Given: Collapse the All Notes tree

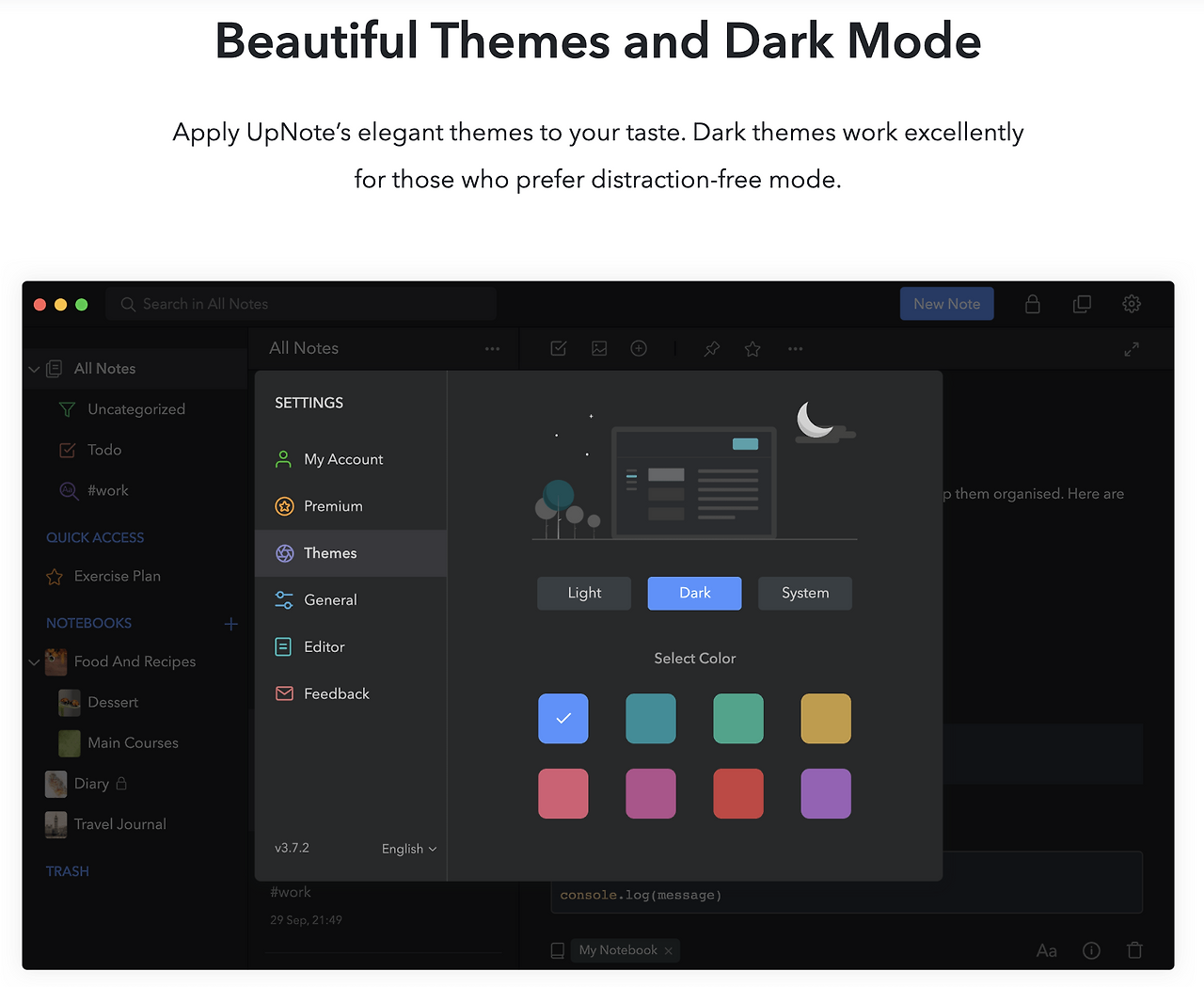Looking at the screenshot, I should (34, 369).
